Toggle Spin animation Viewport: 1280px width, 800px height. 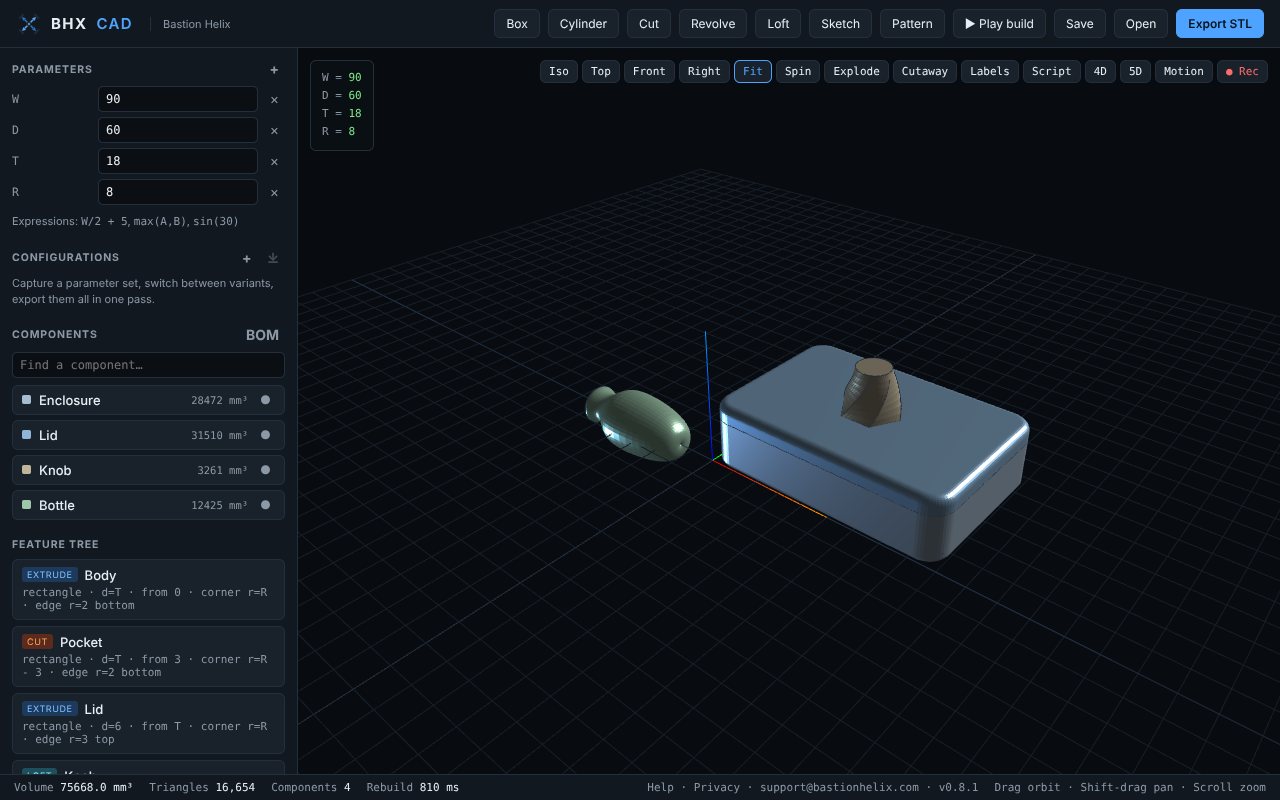tap(798, 71)
